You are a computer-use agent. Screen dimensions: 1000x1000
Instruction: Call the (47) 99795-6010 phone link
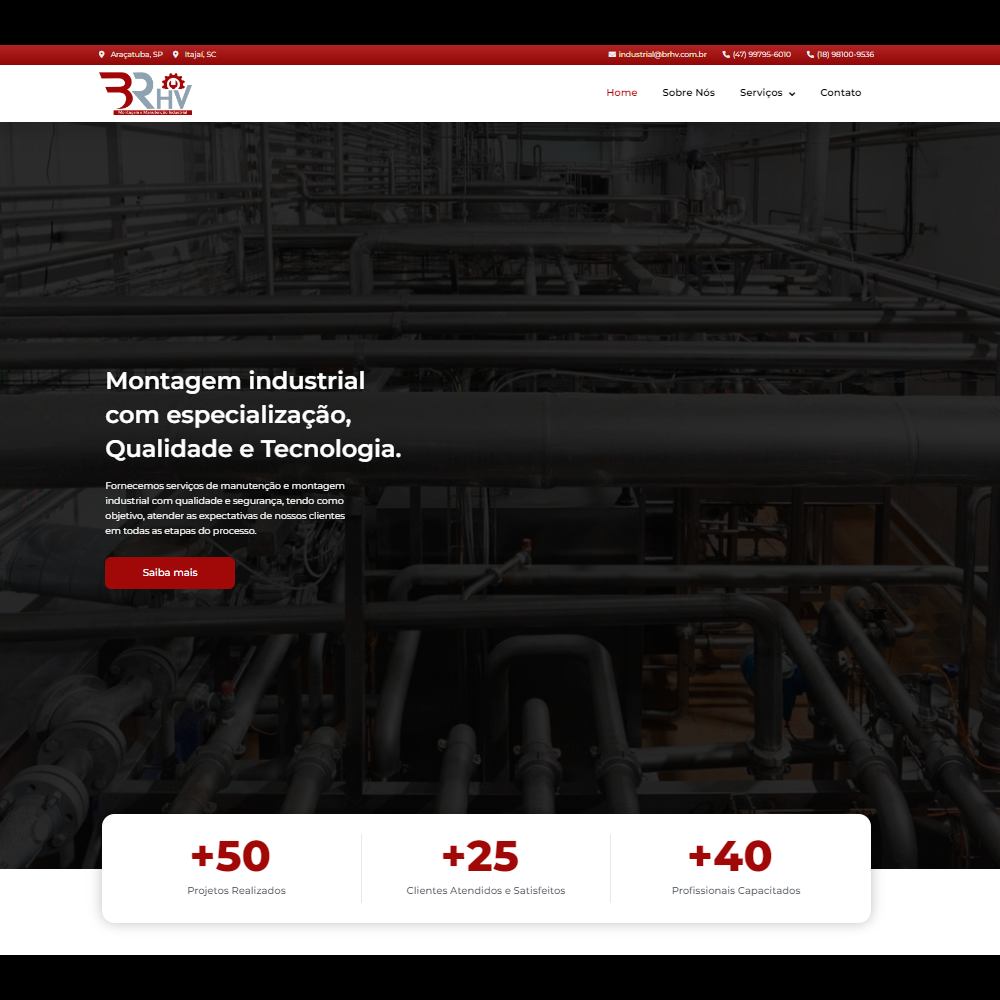761,55
